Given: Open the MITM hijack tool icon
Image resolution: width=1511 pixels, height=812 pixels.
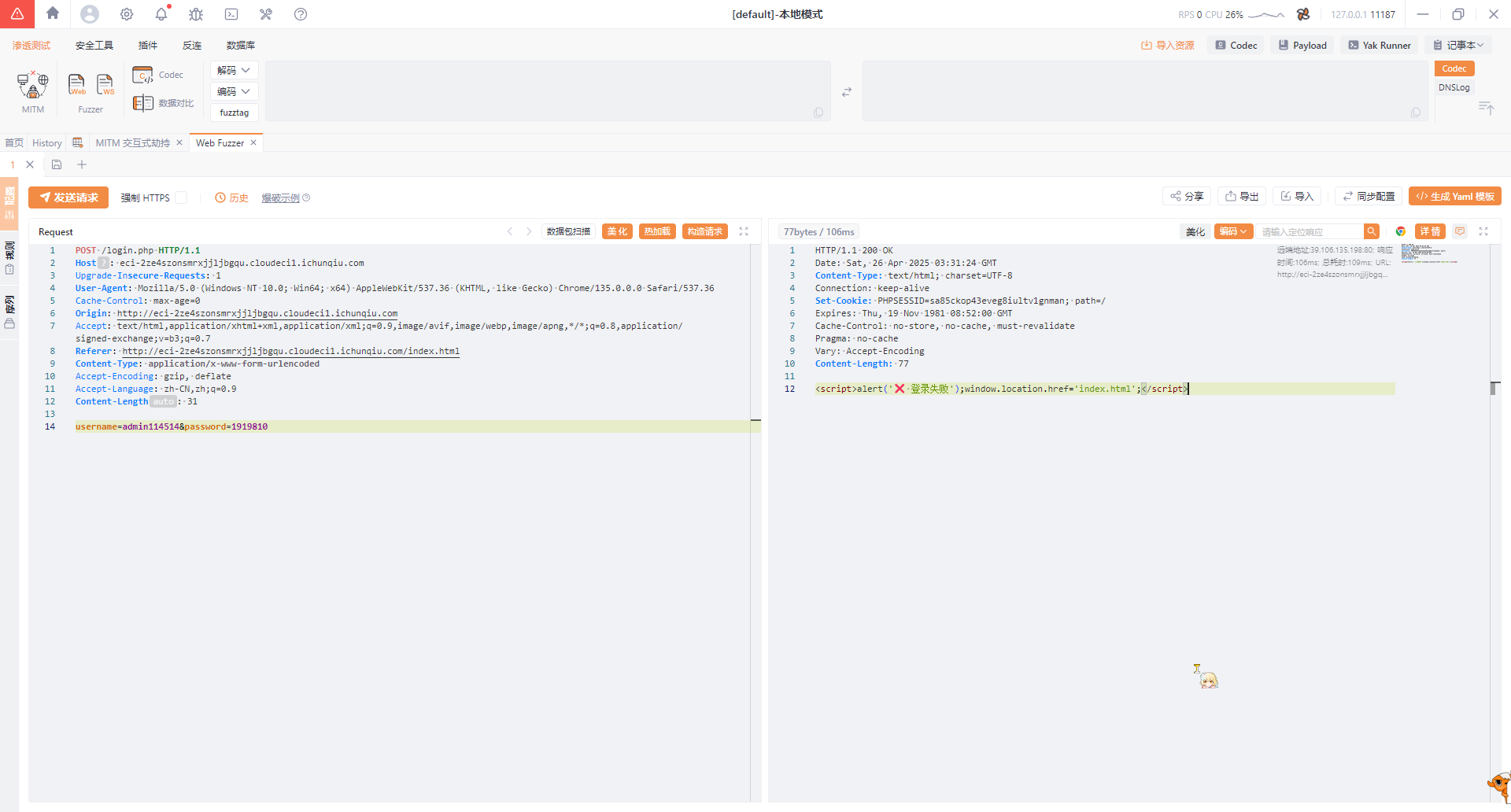Looking at the screenshot, I should 33,85.
